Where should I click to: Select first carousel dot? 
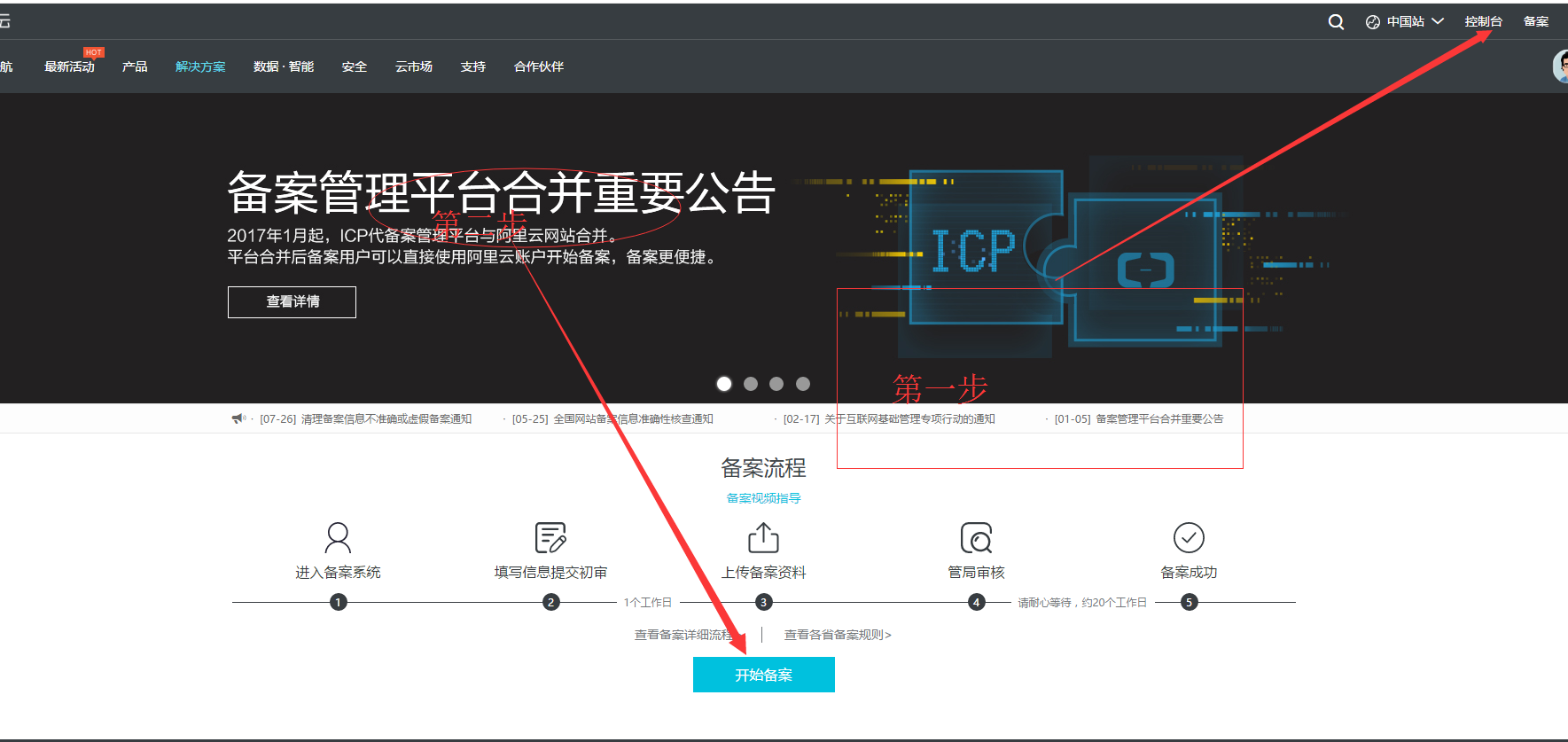(x=724, y=384)
